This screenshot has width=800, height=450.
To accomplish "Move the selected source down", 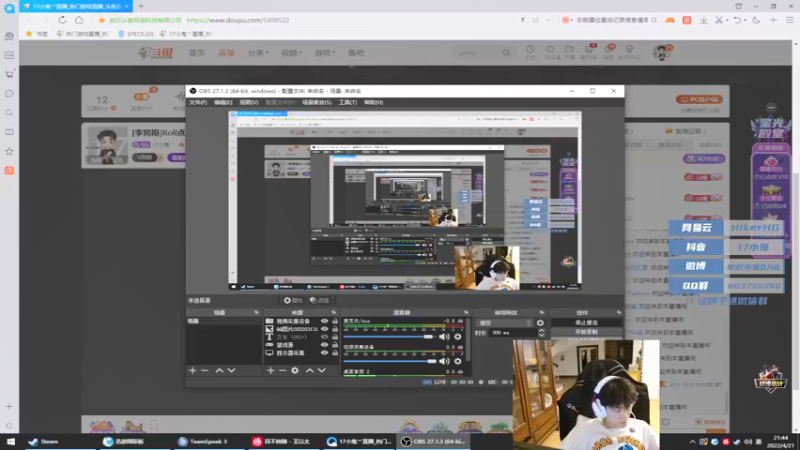I will 322,370.
